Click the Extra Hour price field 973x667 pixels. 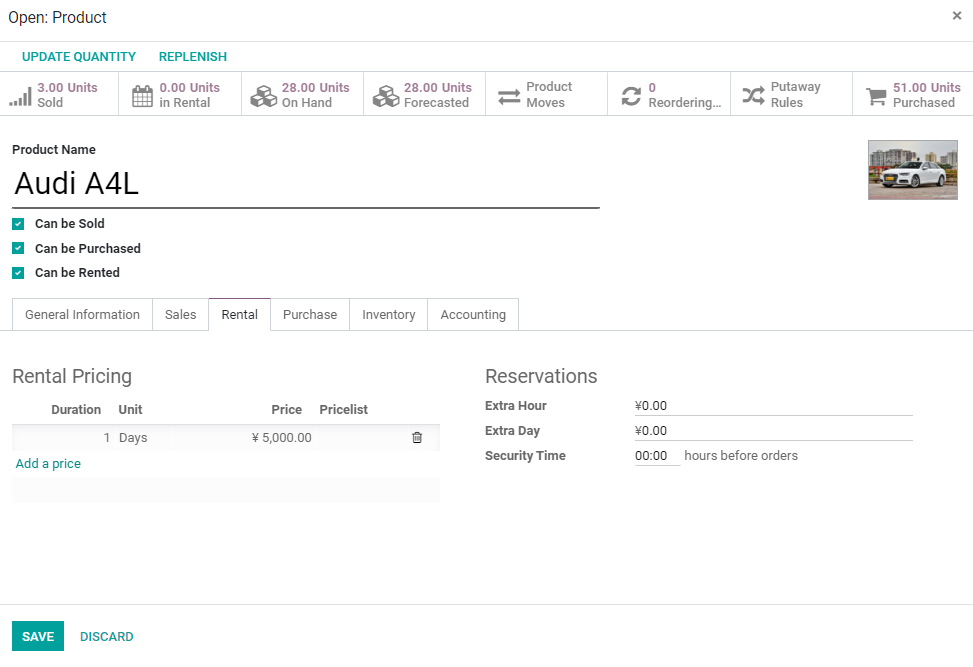point(773,406)
